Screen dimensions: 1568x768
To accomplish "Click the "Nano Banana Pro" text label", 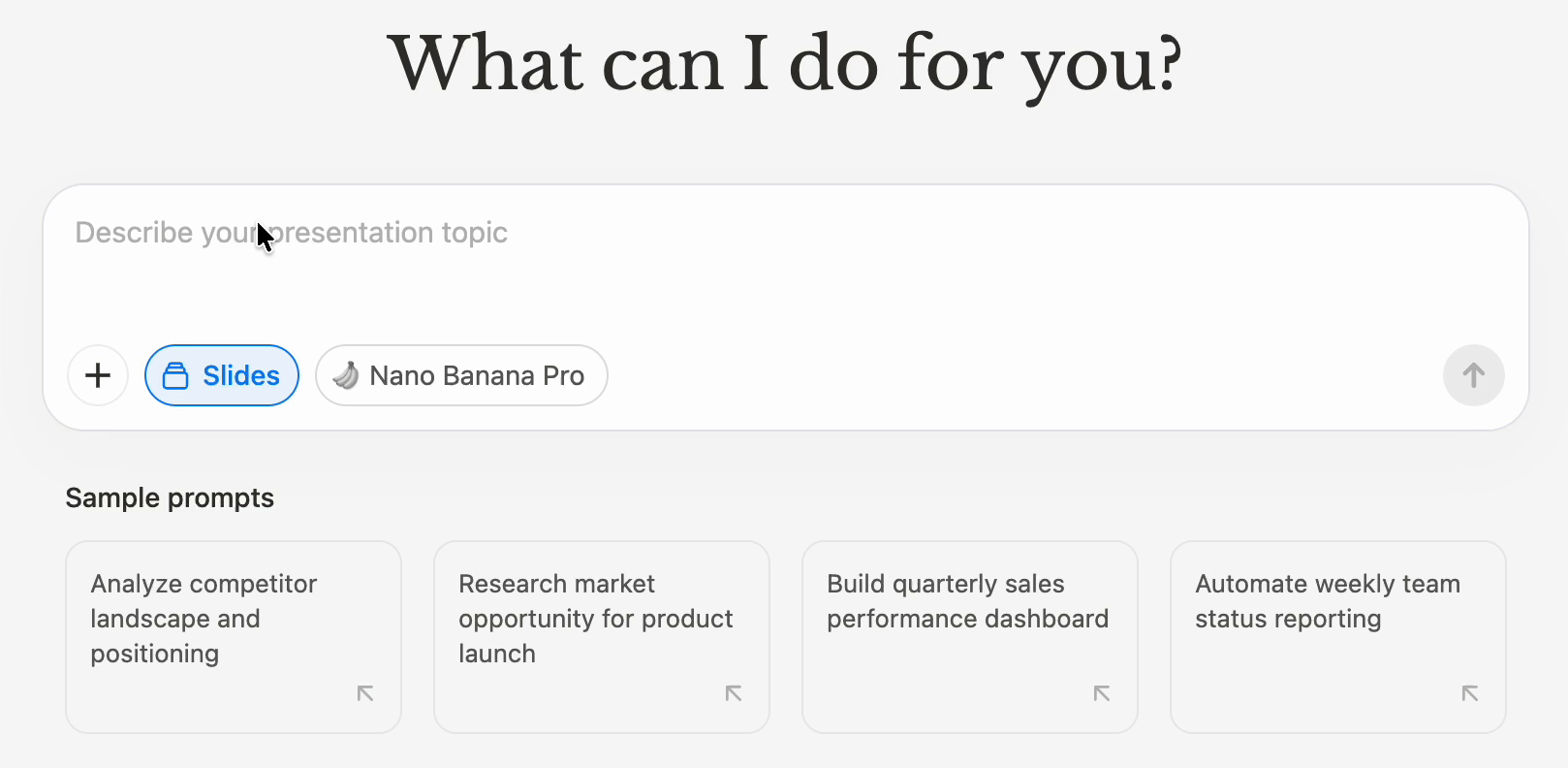I will (x=477, y=375).
